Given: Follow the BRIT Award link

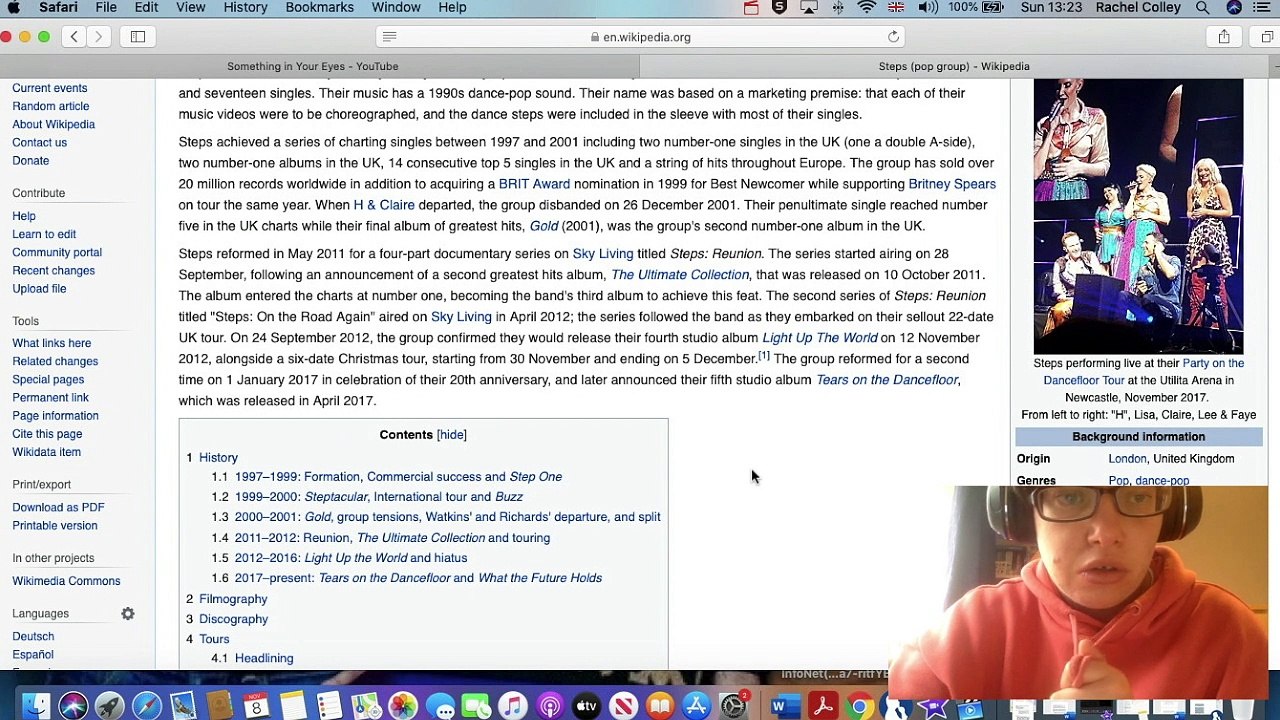Looking at the screenshot, I should coord(534,184).
